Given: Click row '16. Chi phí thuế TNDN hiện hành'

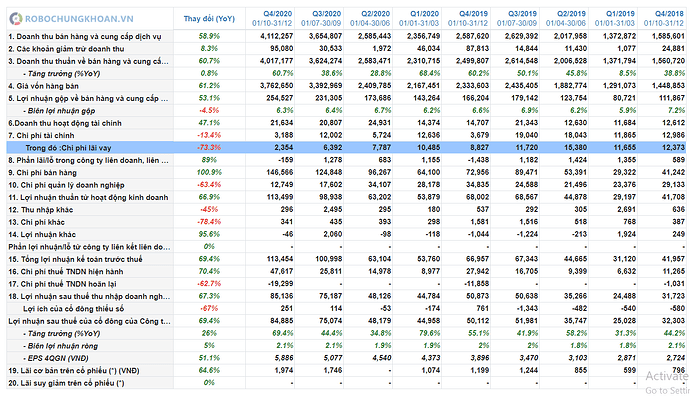Looking at the screenshot, I should point(346,271).
